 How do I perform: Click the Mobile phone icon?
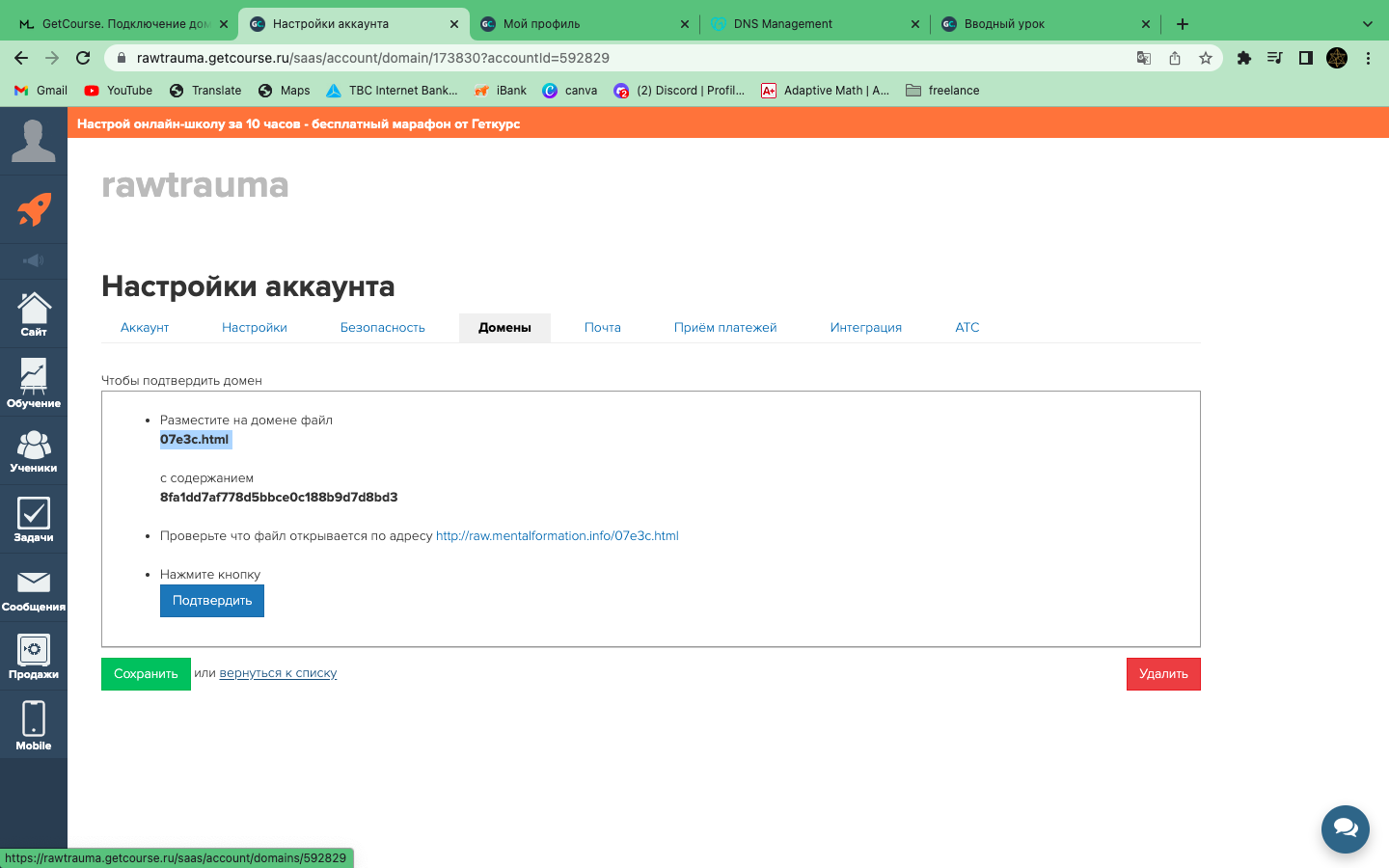click(34, 725)
